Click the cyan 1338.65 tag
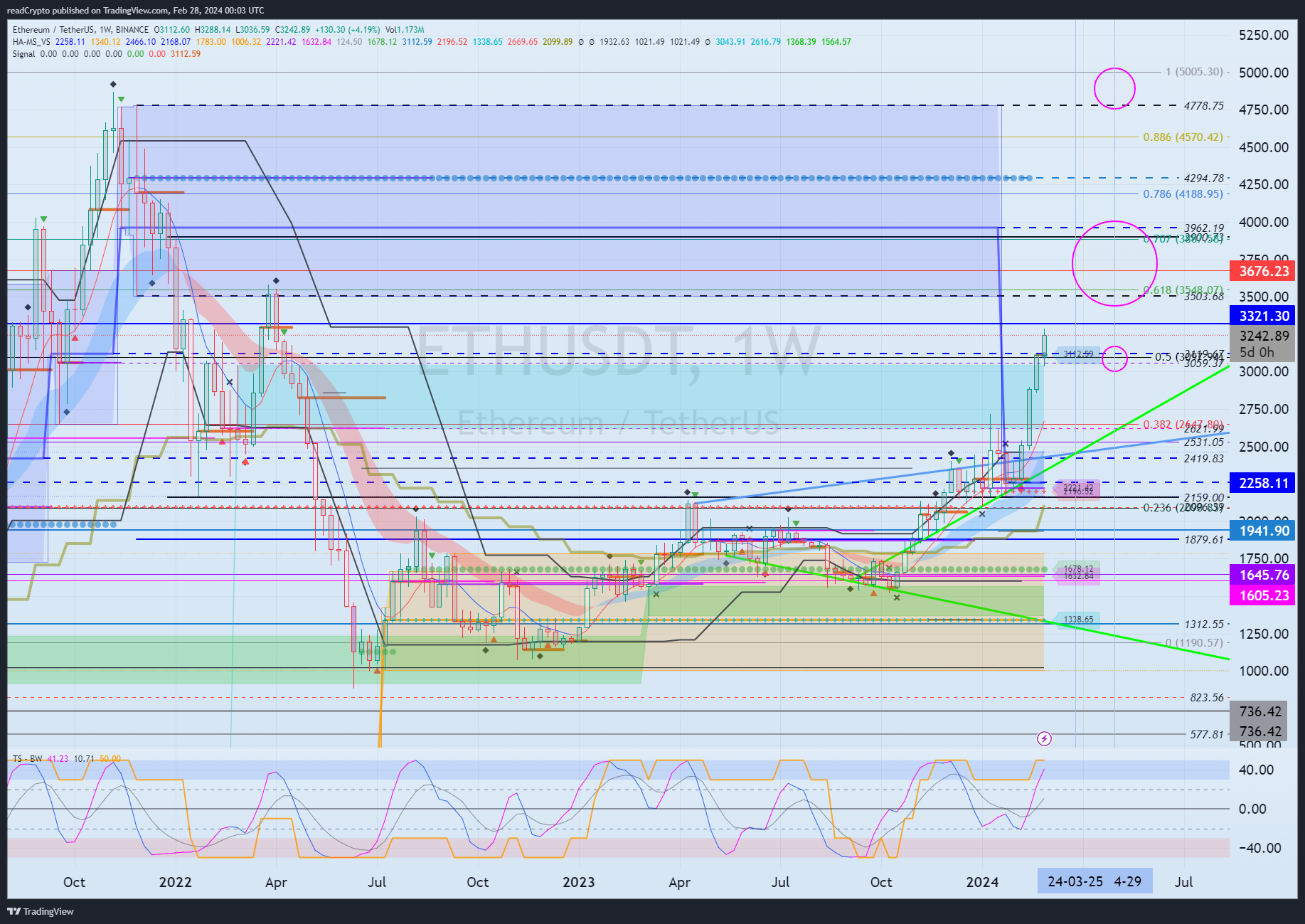 (1078, 620)
